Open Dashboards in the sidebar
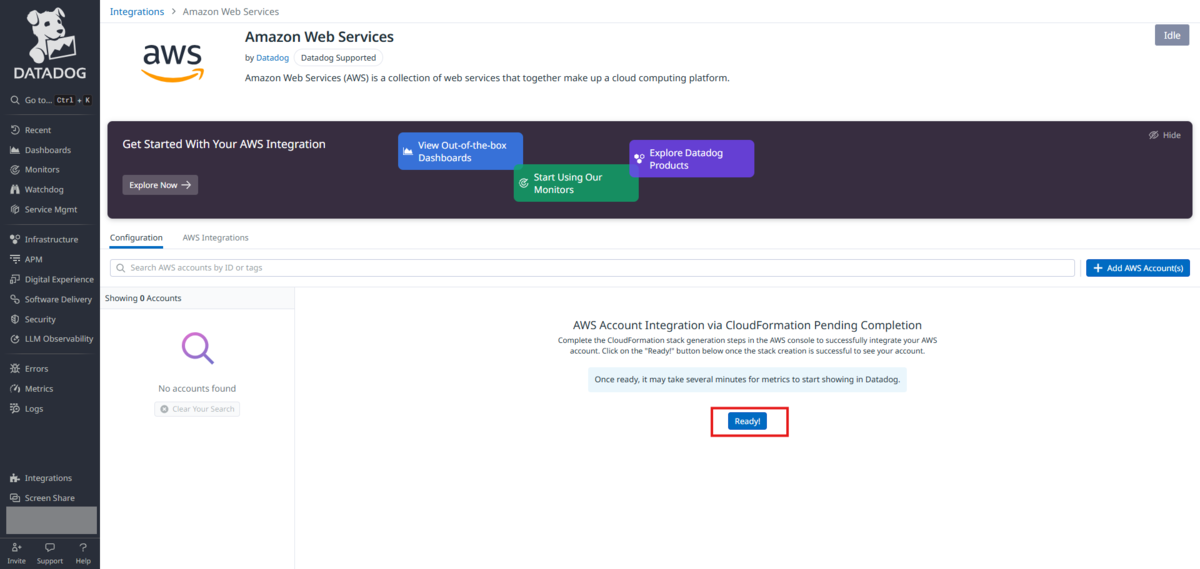The width and height of the screenshot is (1200, 569). click(x=47, y=150)
